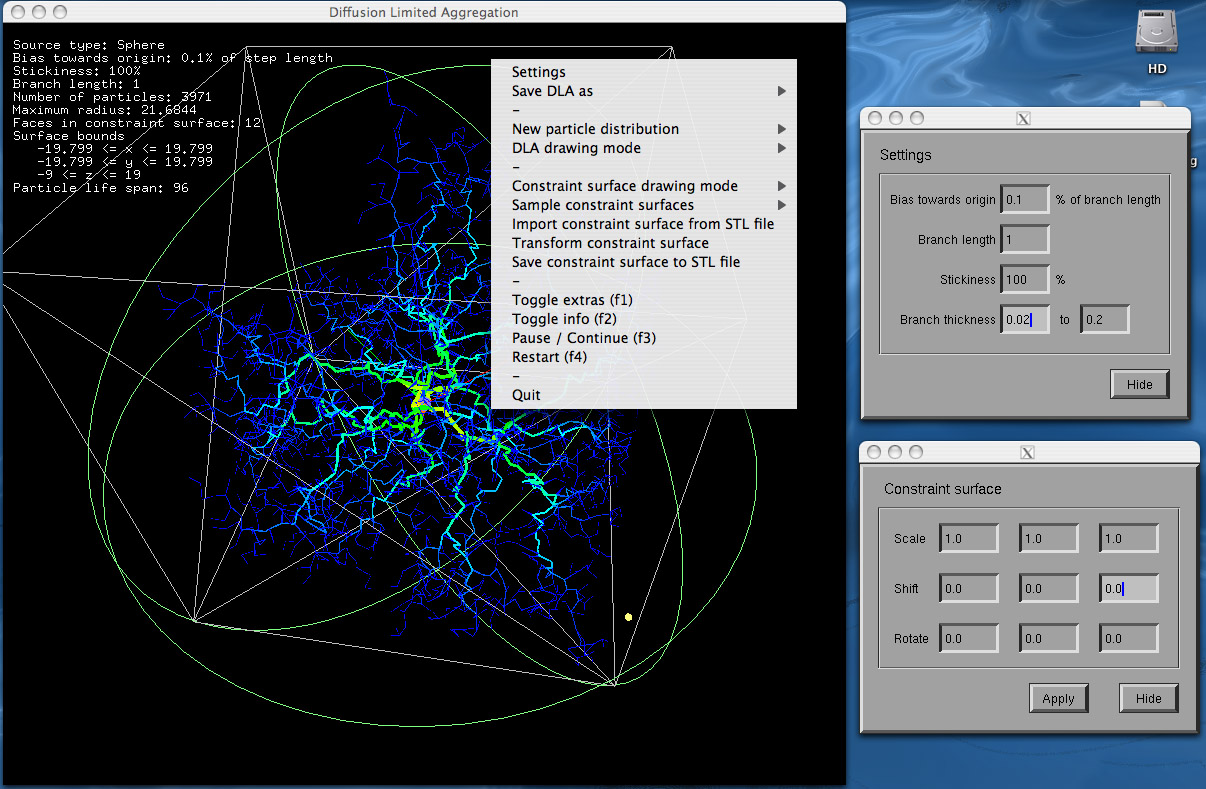1206x789 pixels.
Task: Click the 'Number of particles: 3971' text
Action: coord(112,97)
